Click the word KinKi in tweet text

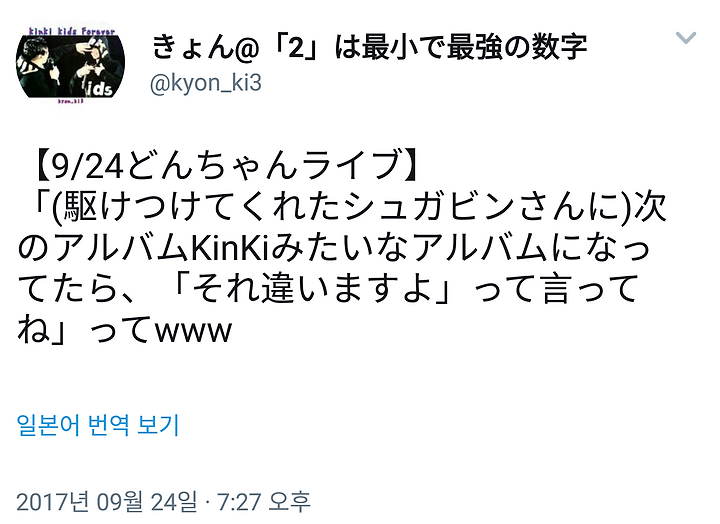click(231, 248)
